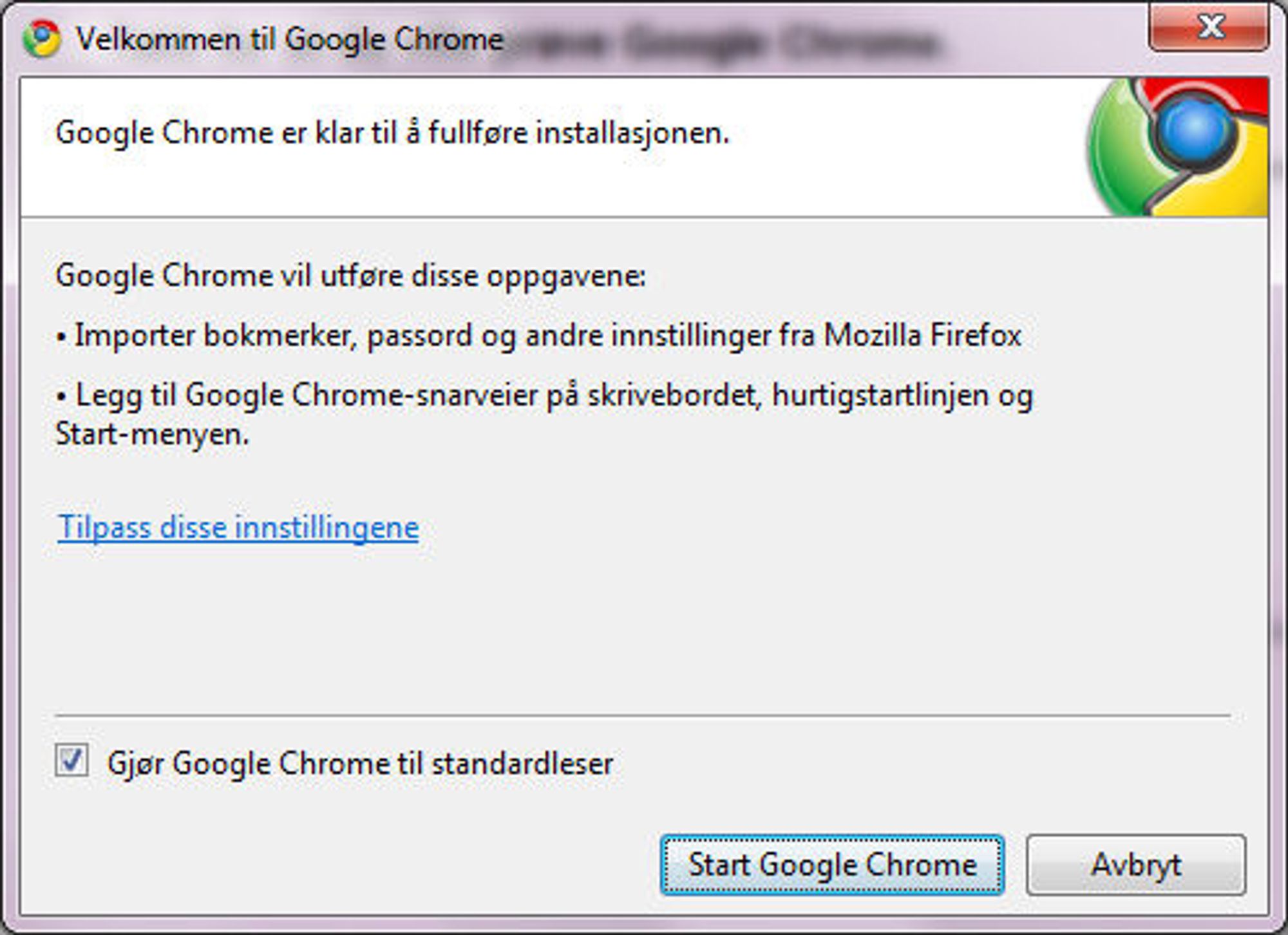Toggle the Gjør Google Chrome til standardleser checkbox
The image size is (1288, 935).
(x=71, y=760)
